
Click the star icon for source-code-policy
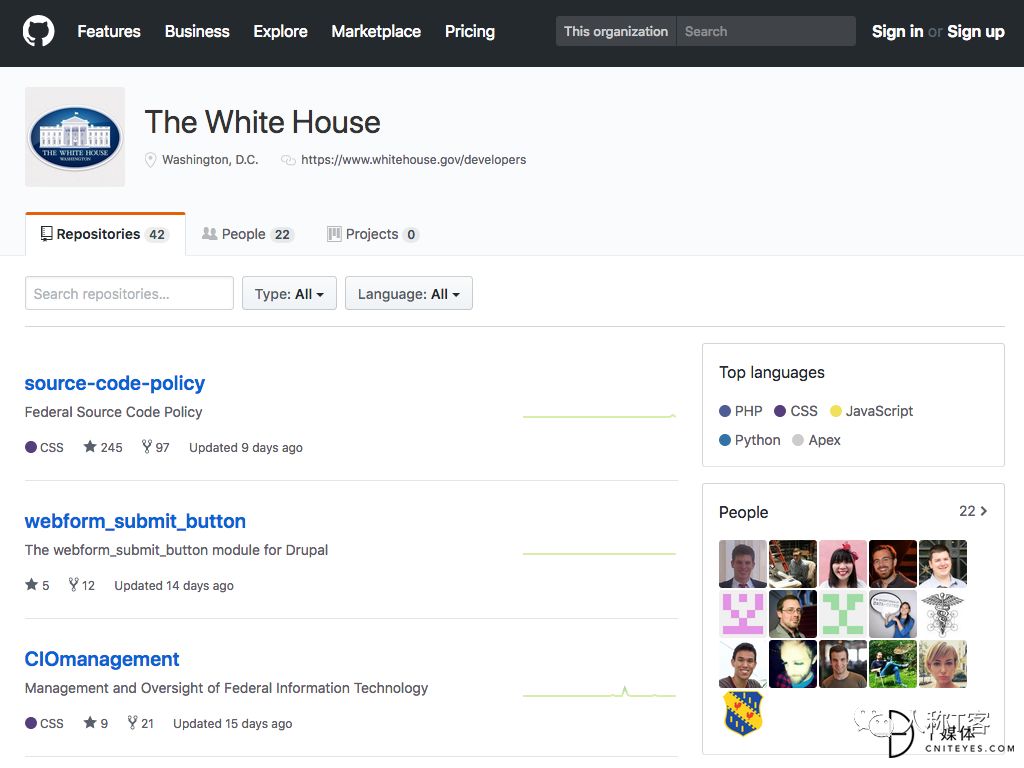click(x=89, y=447)
